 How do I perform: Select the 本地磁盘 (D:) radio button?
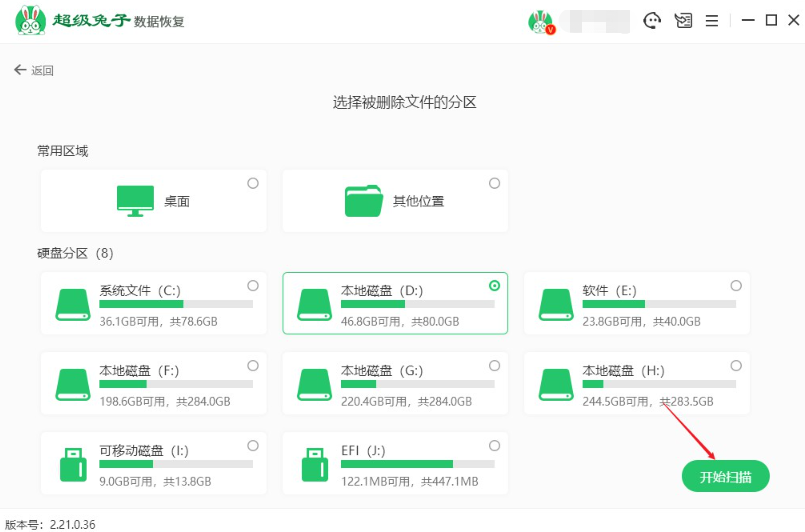point(494,286)
